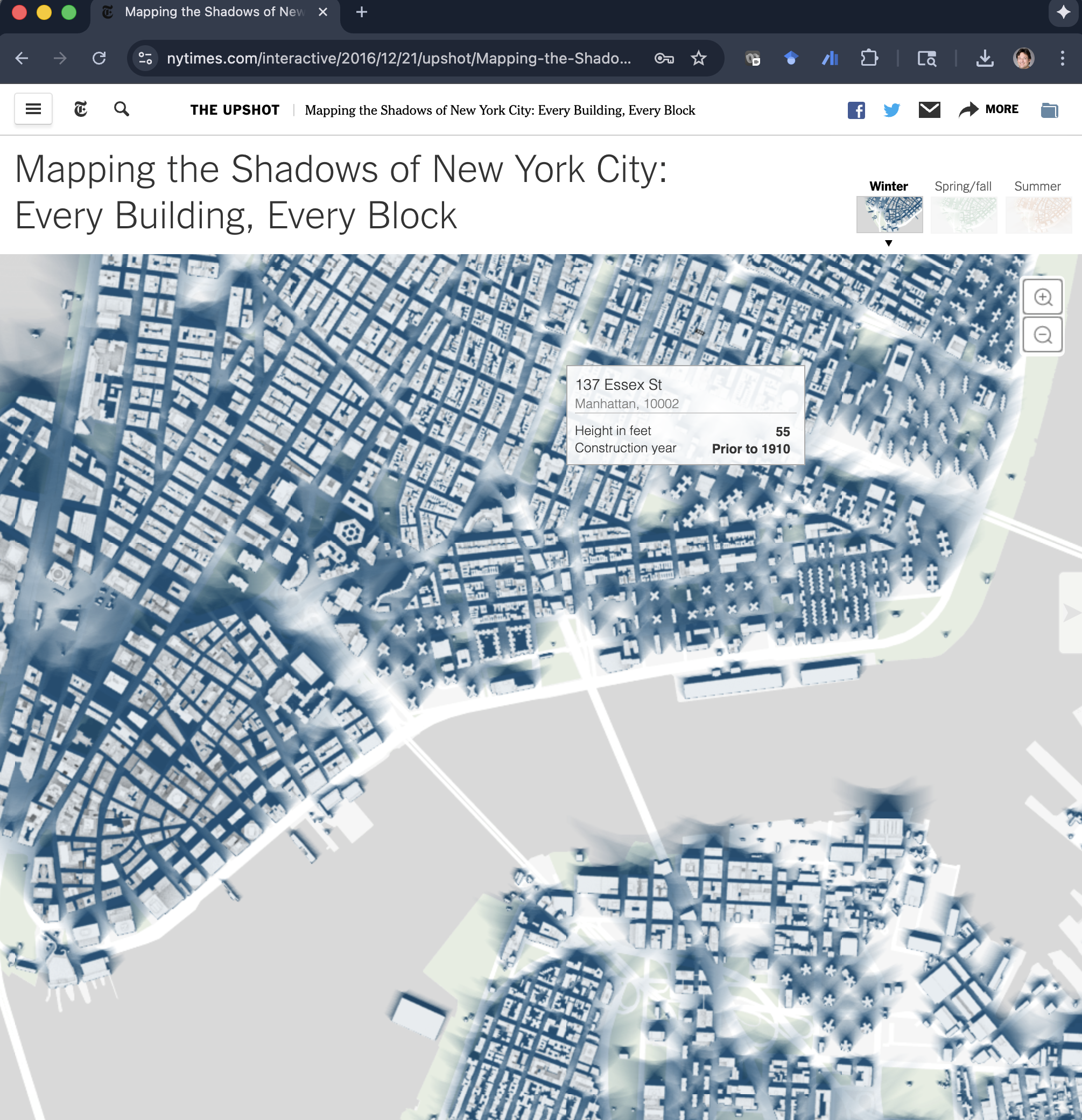Zoom out on the shadow map
The height and width of the screenshot is (1120, 1082).
point(1043,335)
